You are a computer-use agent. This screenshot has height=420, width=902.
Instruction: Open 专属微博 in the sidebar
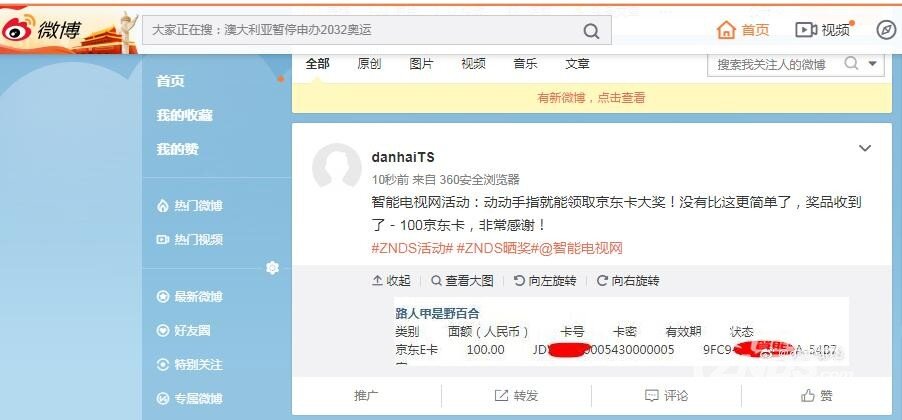coord(190,399)
